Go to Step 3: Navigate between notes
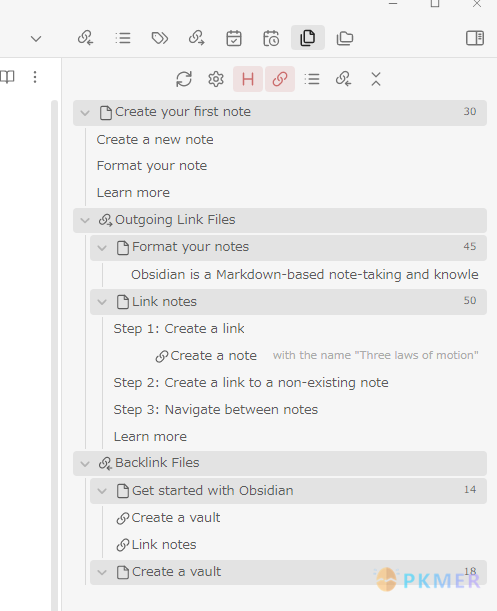497x611 pixels. (x=216, y=410)
